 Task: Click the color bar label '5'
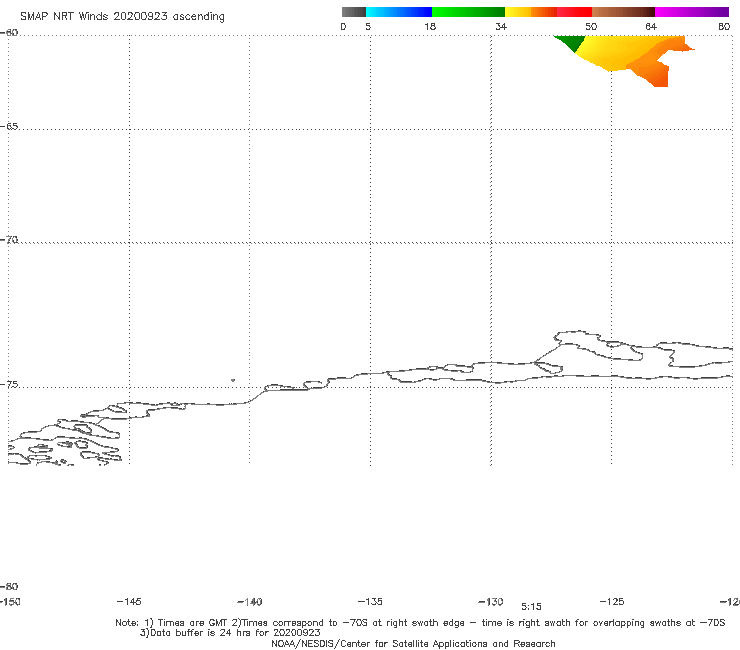(x=368, y=26)
